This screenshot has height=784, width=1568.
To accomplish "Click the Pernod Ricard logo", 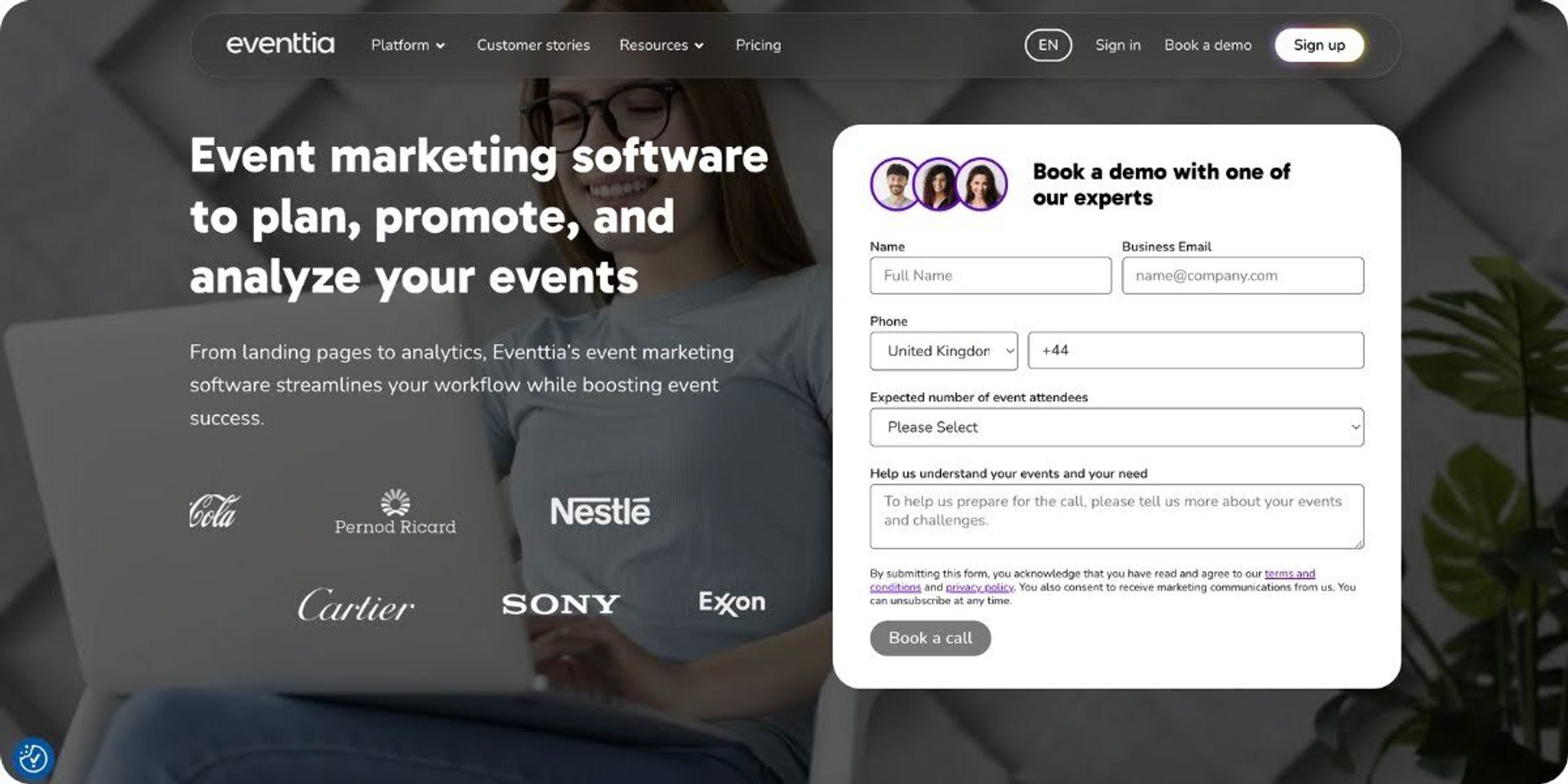I will pyautogui.click(x=395, y=512).
